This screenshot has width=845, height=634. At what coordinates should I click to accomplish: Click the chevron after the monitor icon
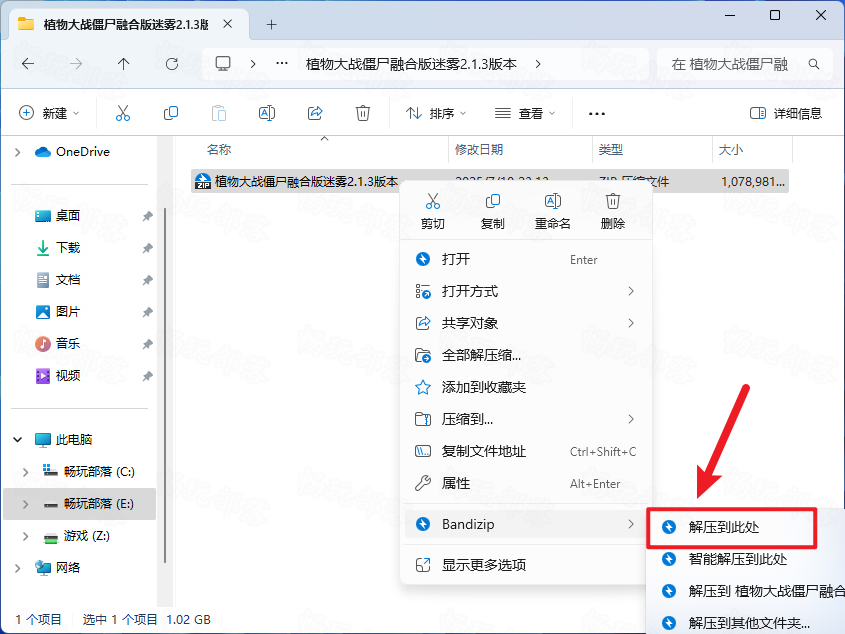point(253,64)
